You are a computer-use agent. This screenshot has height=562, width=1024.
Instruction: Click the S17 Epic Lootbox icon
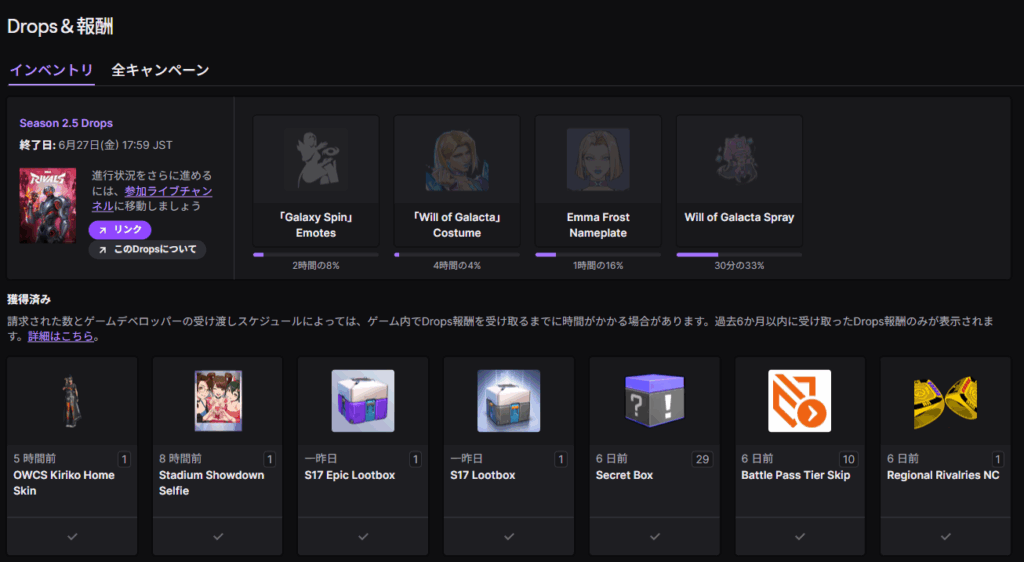coord(363,401)
